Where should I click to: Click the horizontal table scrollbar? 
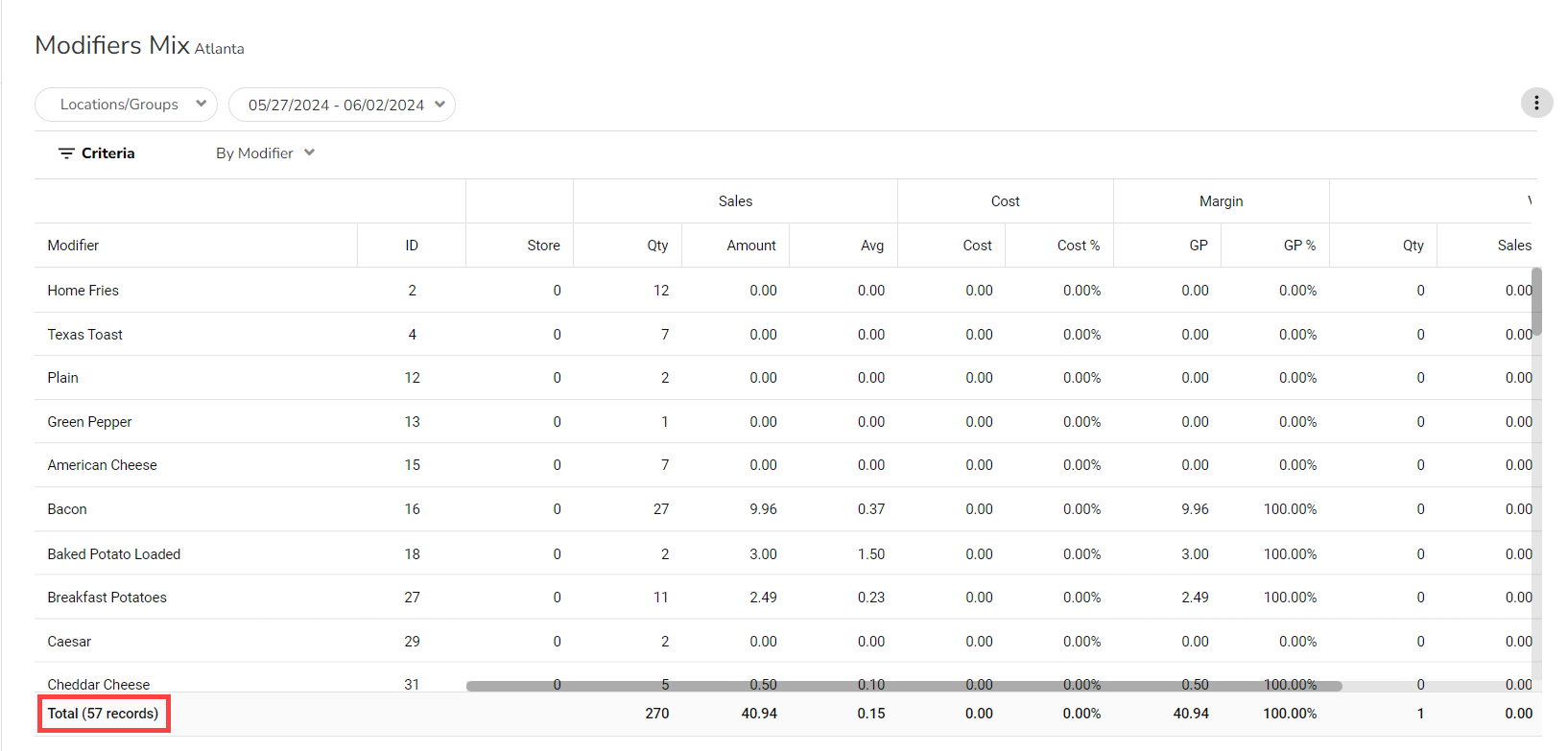(903, 686)
